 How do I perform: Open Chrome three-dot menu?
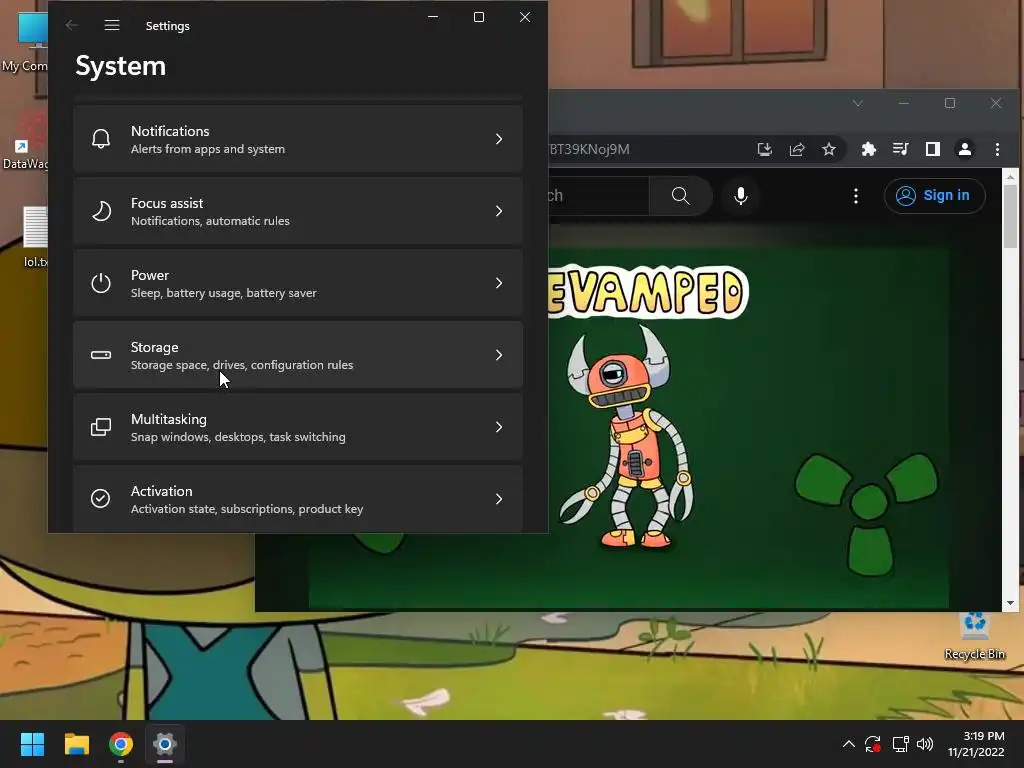pyautogui.click(x=997, y=150)
